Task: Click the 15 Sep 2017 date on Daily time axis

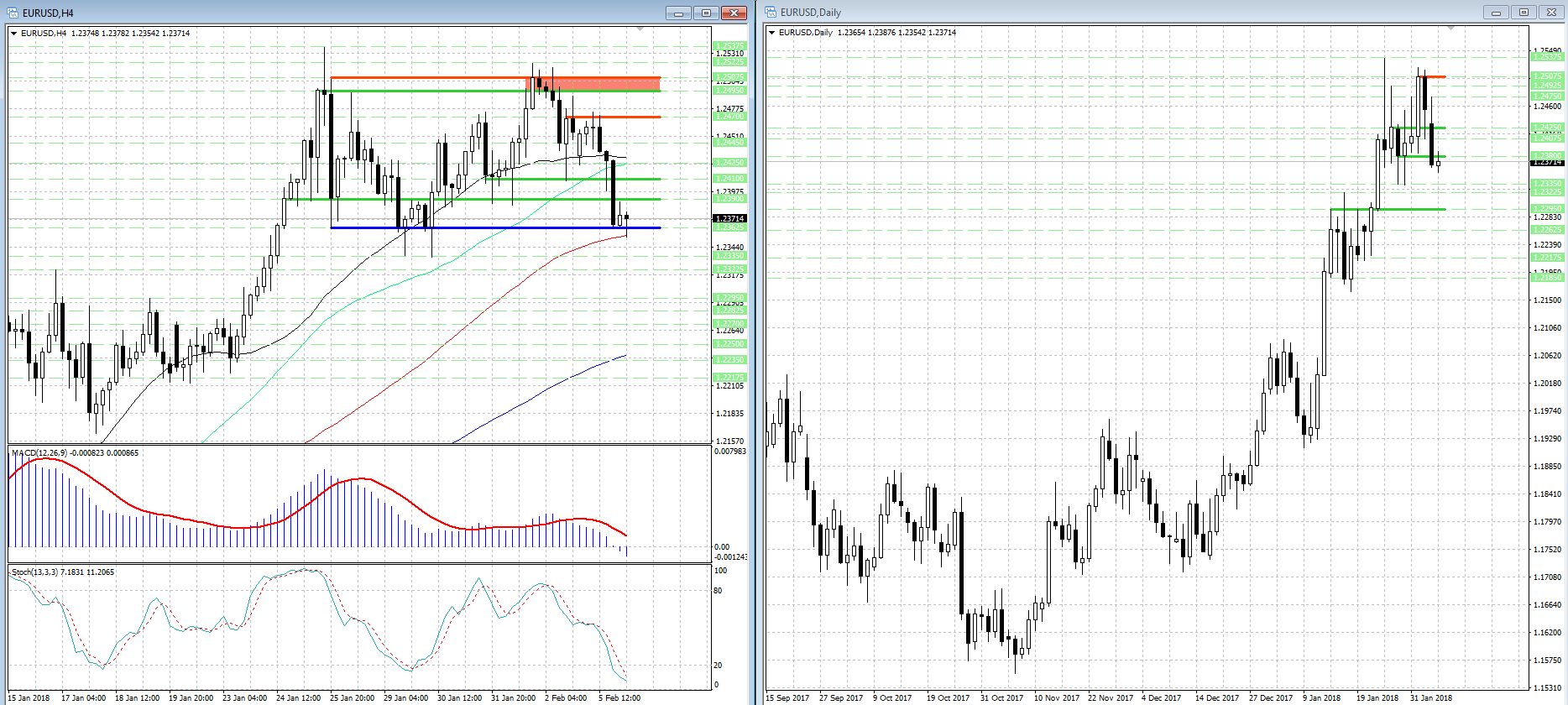Action: (x=788, y=698)
